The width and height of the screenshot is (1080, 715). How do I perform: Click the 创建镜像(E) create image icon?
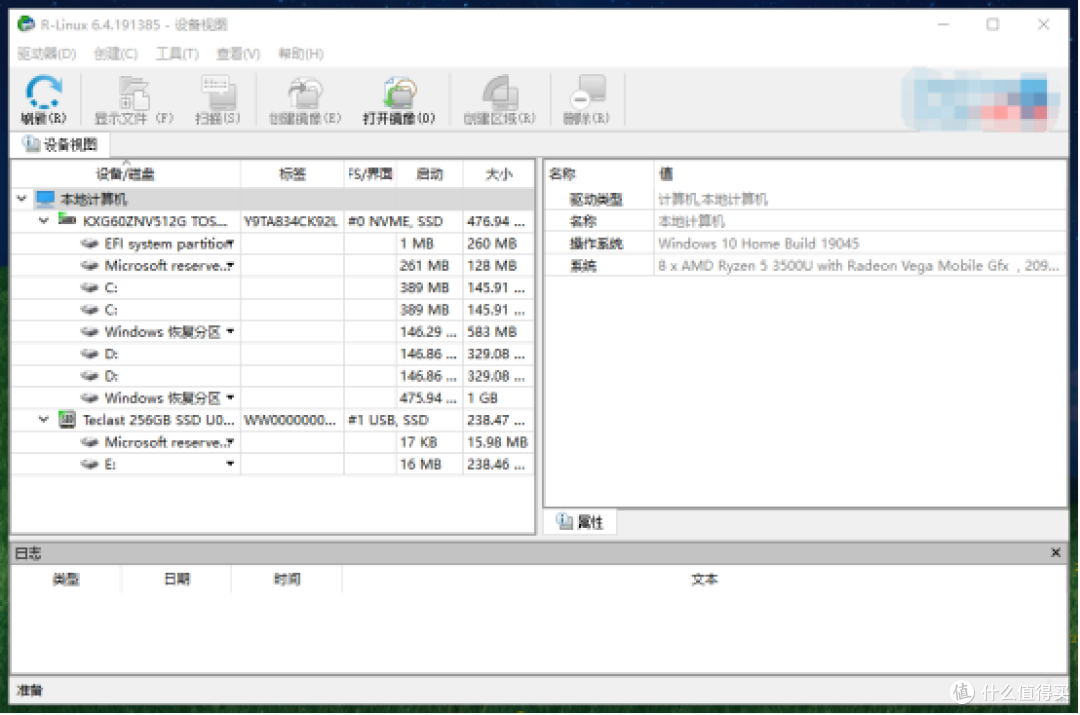click(304, 93)
